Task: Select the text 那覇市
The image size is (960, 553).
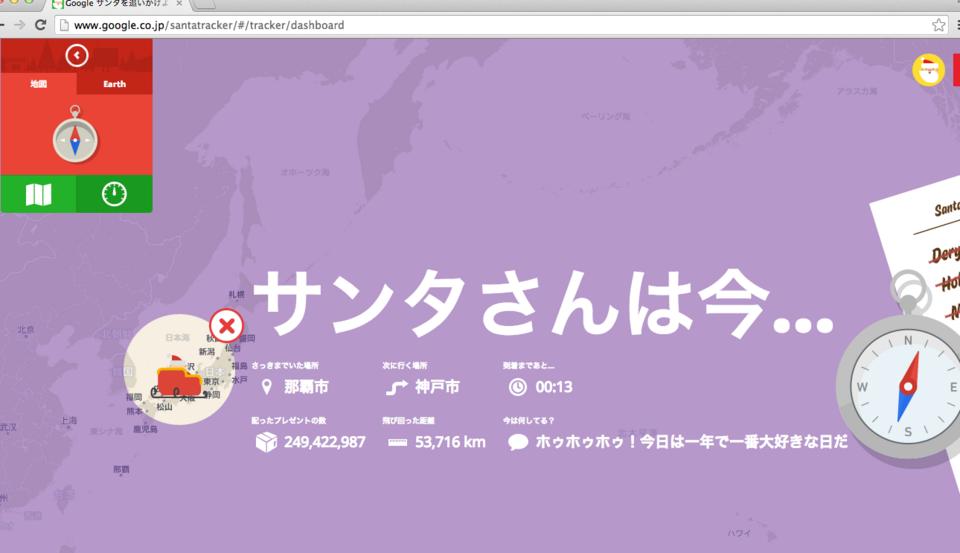Action: 306,387
